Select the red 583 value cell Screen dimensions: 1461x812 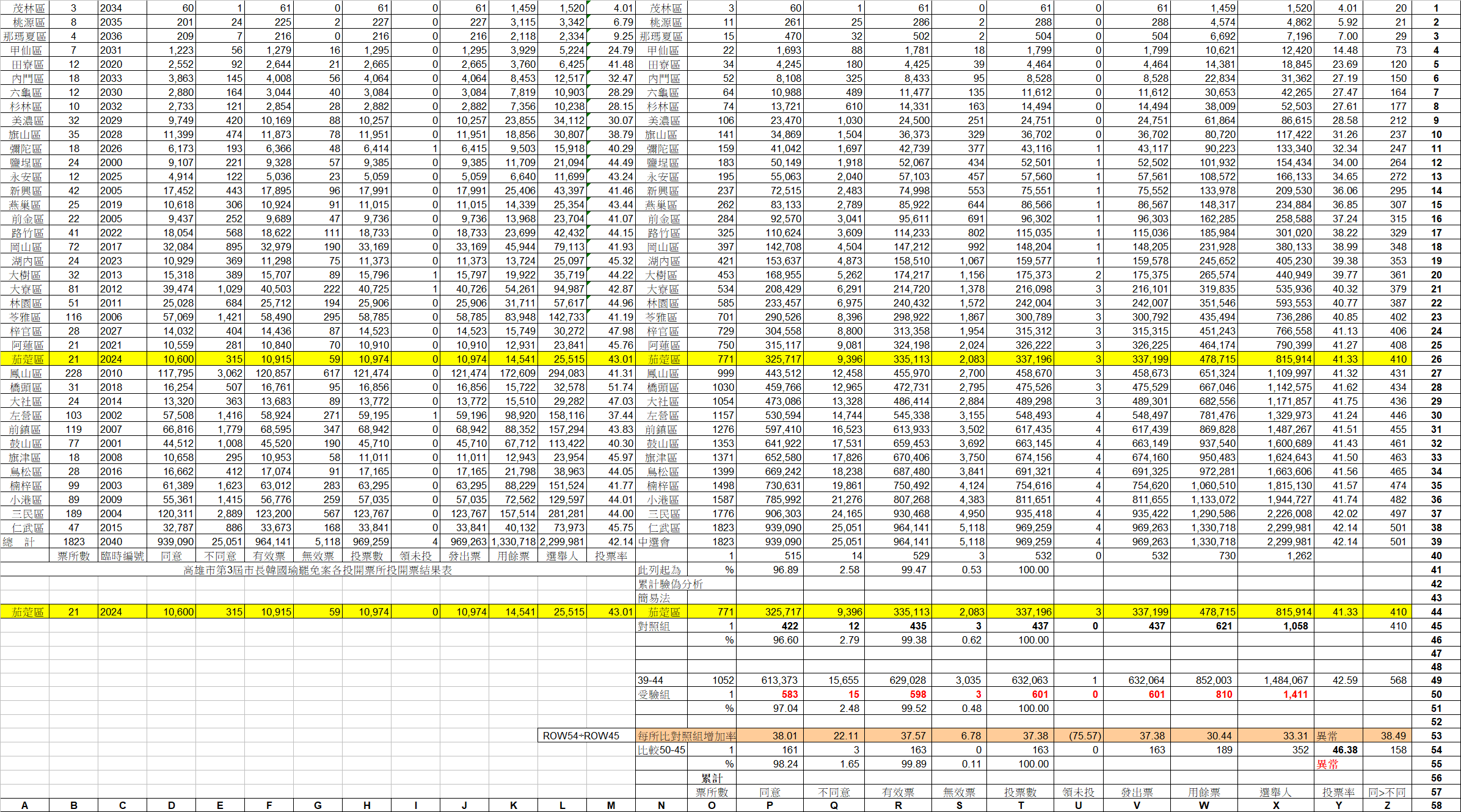(x=770, y=694)
